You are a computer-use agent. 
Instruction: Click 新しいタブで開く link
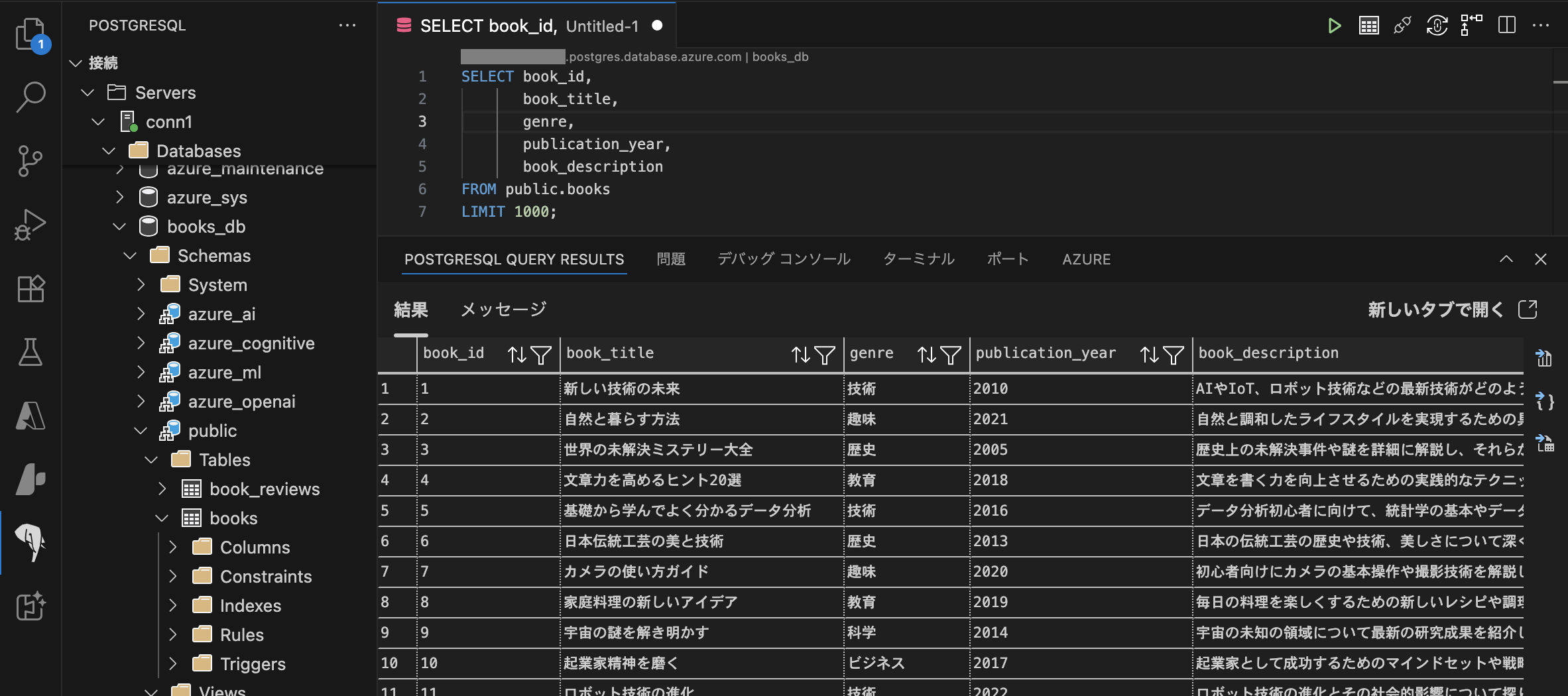(x=1452, y=310)
